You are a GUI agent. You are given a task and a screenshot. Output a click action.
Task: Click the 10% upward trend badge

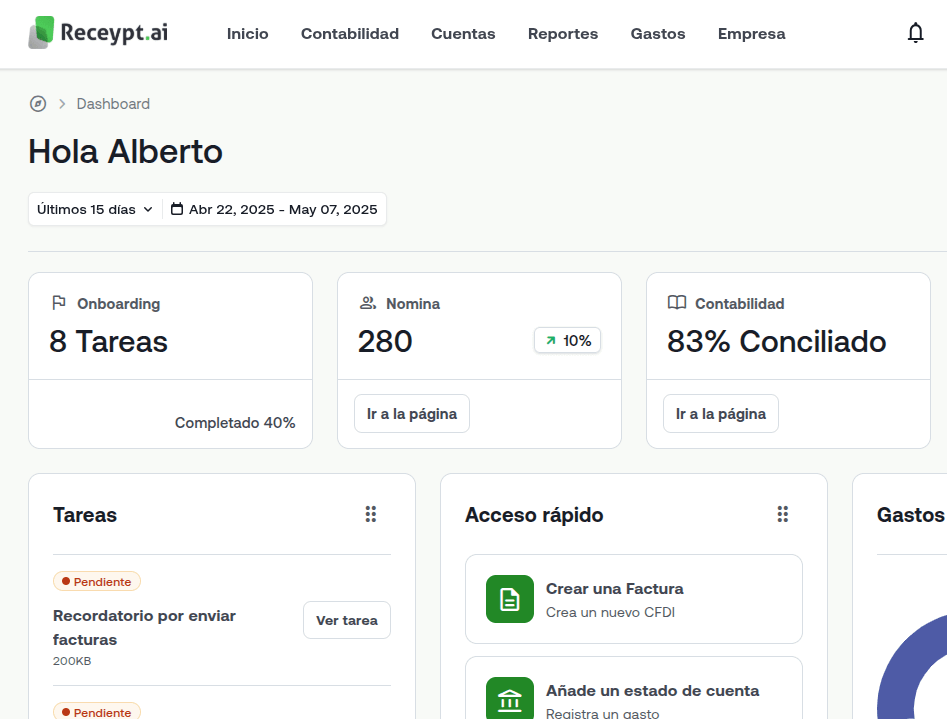coord(567,341)
